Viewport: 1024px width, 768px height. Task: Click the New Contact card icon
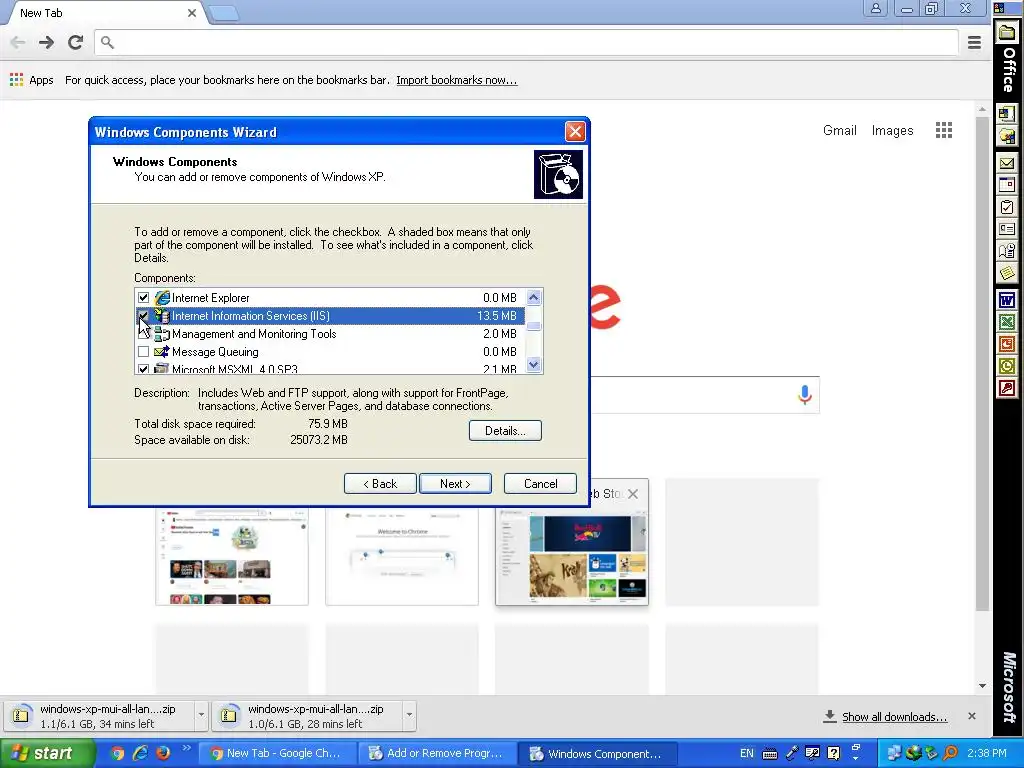point(1006,229)
